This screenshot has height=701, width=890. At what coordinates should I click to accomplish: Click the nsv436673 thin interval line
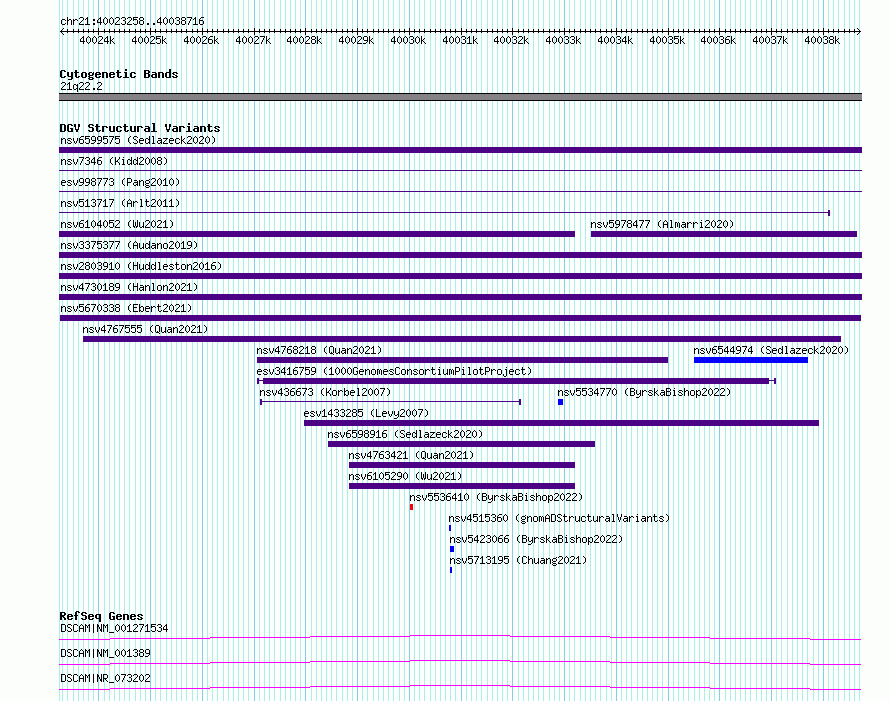coord(391,402)
